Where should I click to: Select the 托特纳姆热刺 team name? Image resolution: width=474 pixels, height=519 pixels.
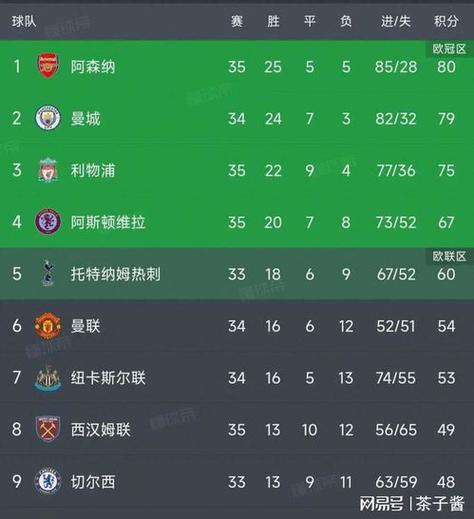[115, 274]
